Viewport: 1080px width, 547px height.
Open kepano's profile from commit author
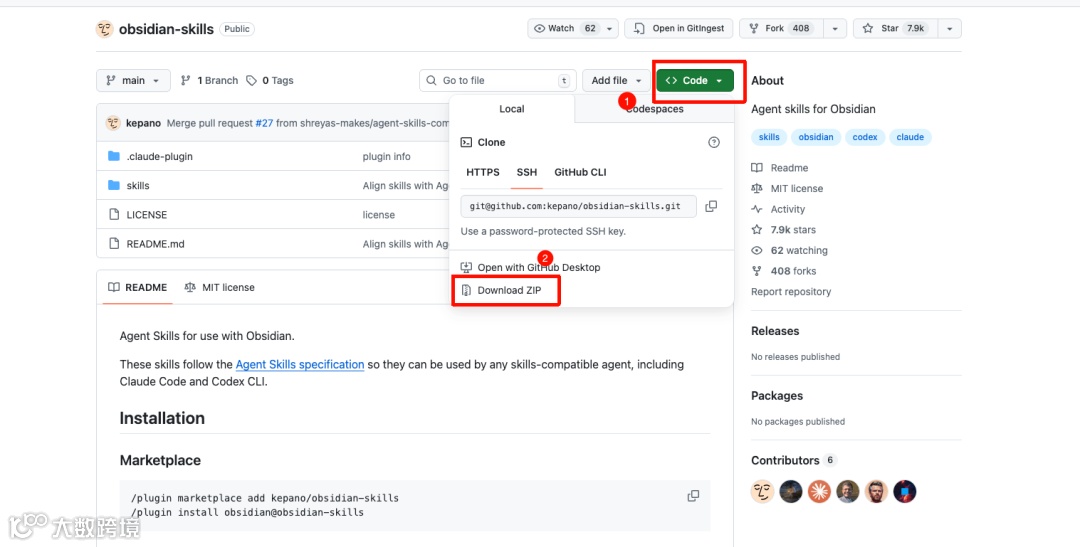(x=143, y=123)
